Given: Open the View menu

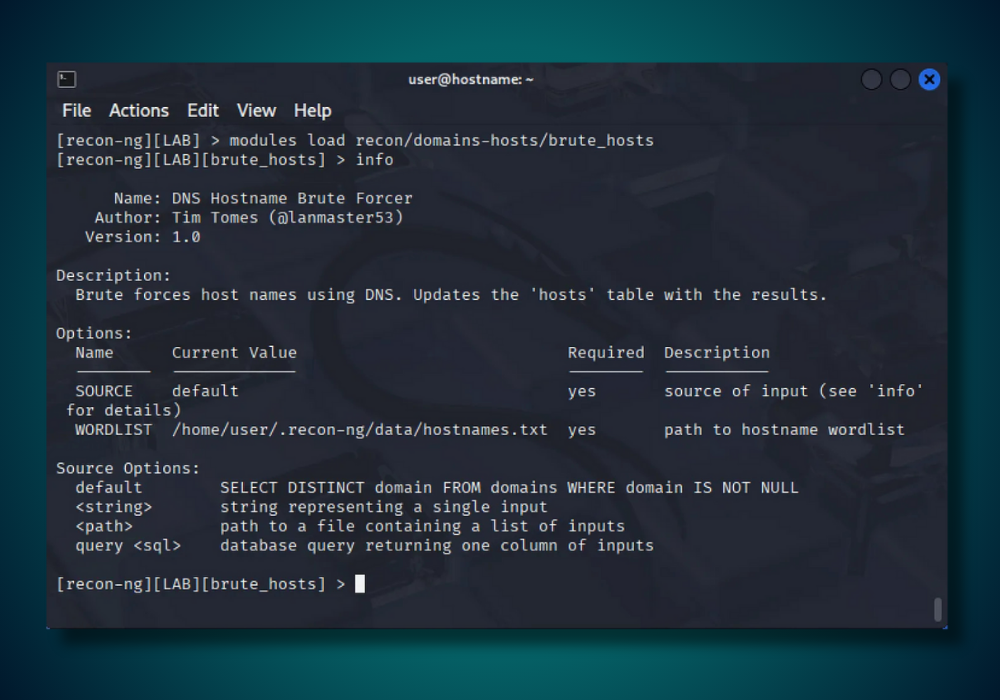Looking at the screenshot, I should click(x=256, y=111).
